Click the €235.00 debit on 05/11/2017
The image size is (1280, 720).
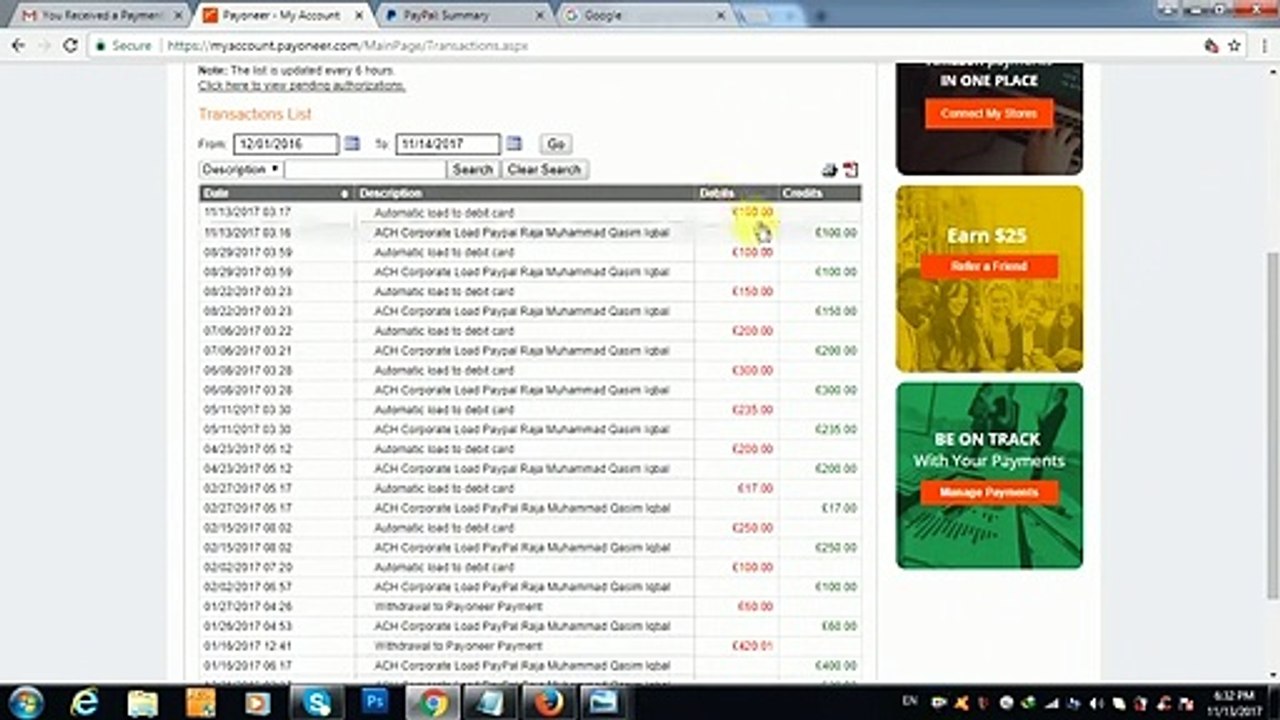pos(752,410)
